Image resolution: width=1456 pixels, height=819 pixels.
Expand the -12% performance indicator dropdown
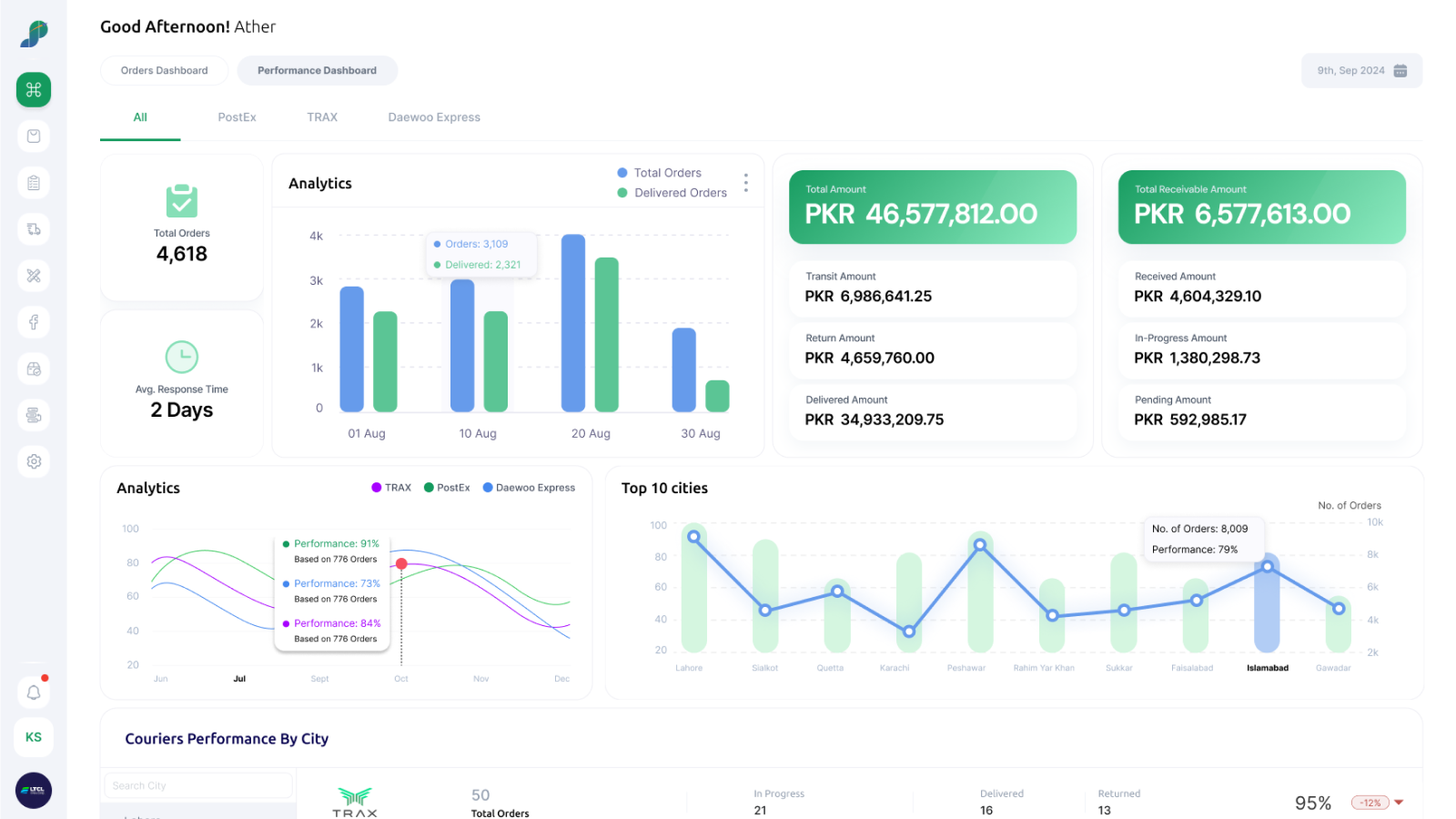(1371, 803)
